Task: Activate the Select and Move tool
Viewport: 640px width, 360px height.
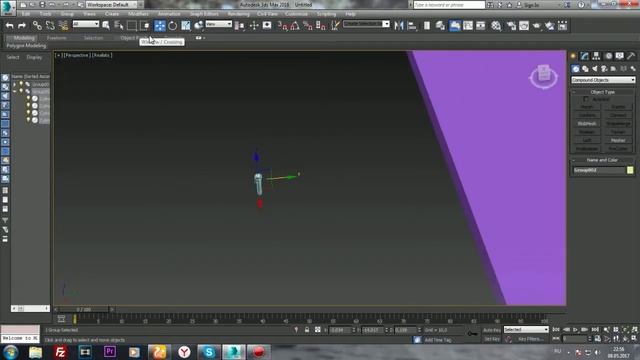Action: [x=160, y=26]
